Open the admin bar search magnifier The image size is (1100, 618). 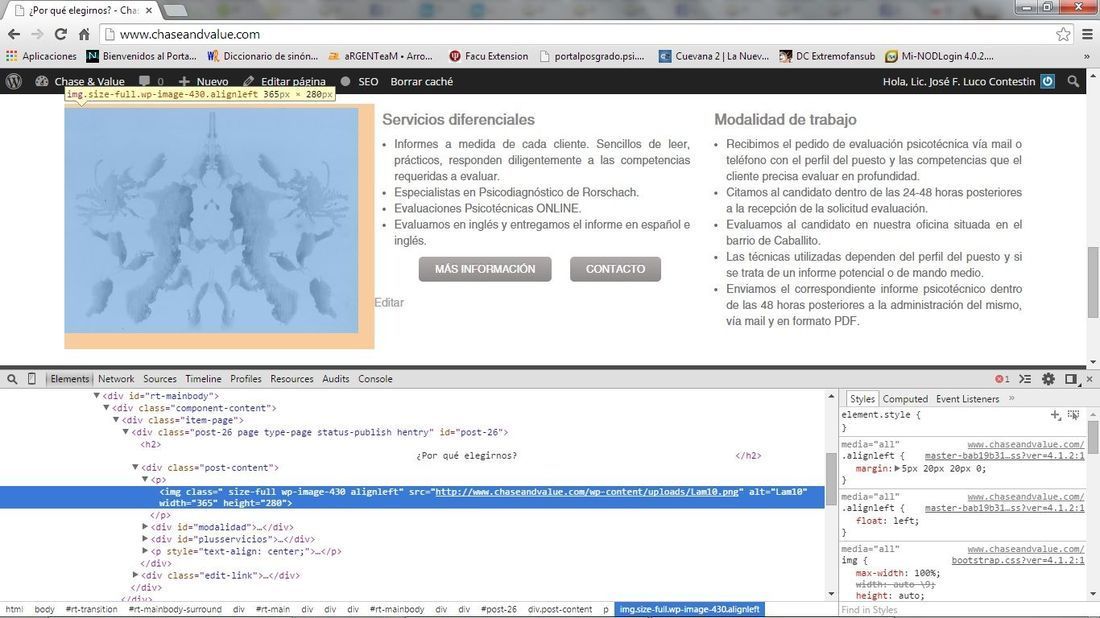click(x=1073, y=81)
